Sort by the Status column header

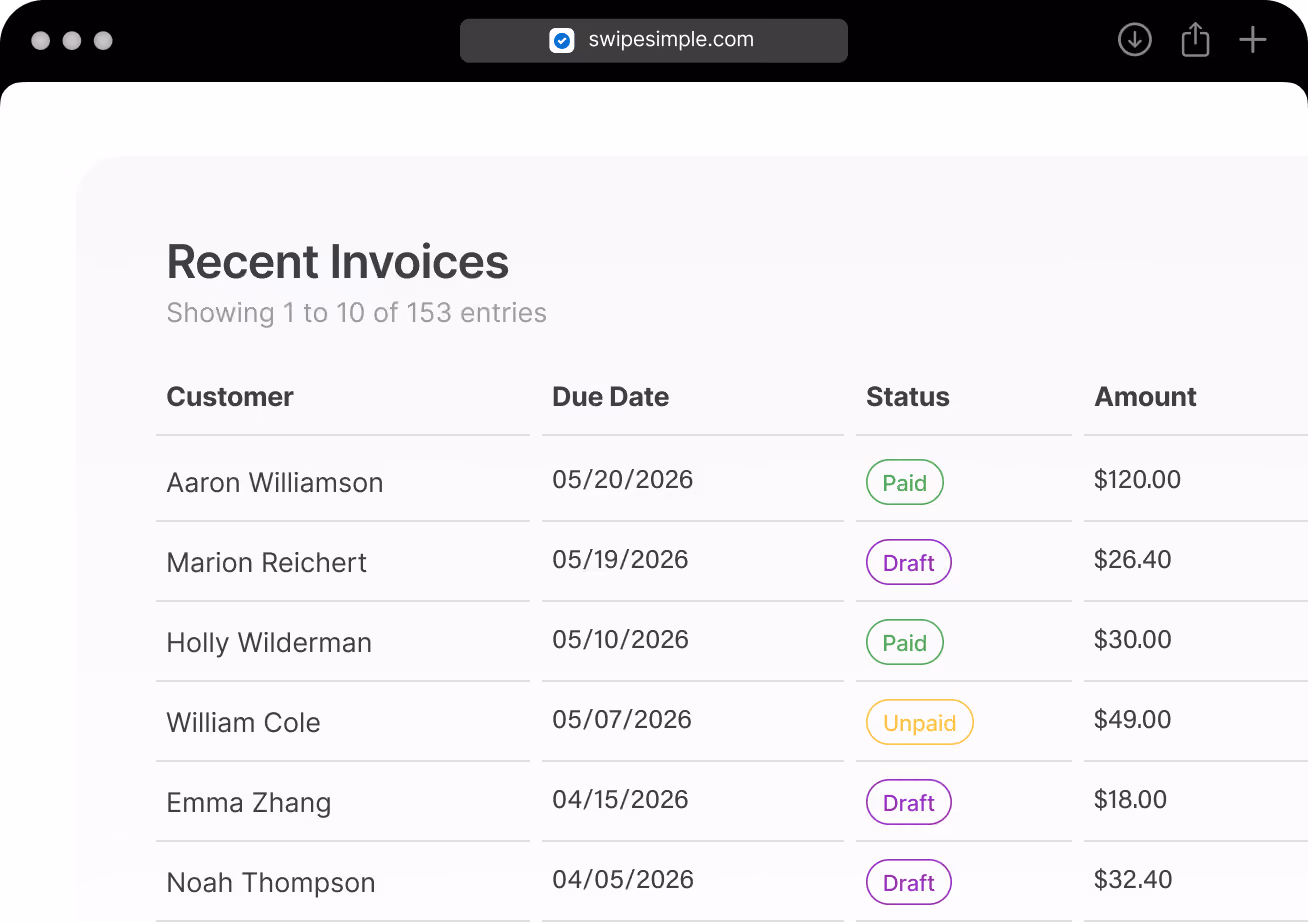[x=907, y=397]
